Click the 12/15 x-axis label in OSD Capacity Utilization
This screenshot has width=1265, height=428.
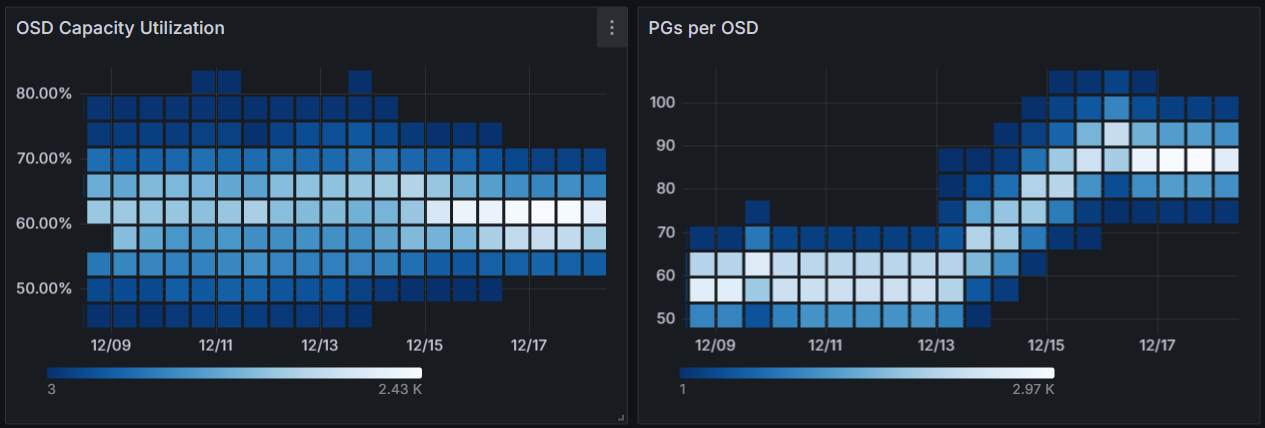click(424, 345)
